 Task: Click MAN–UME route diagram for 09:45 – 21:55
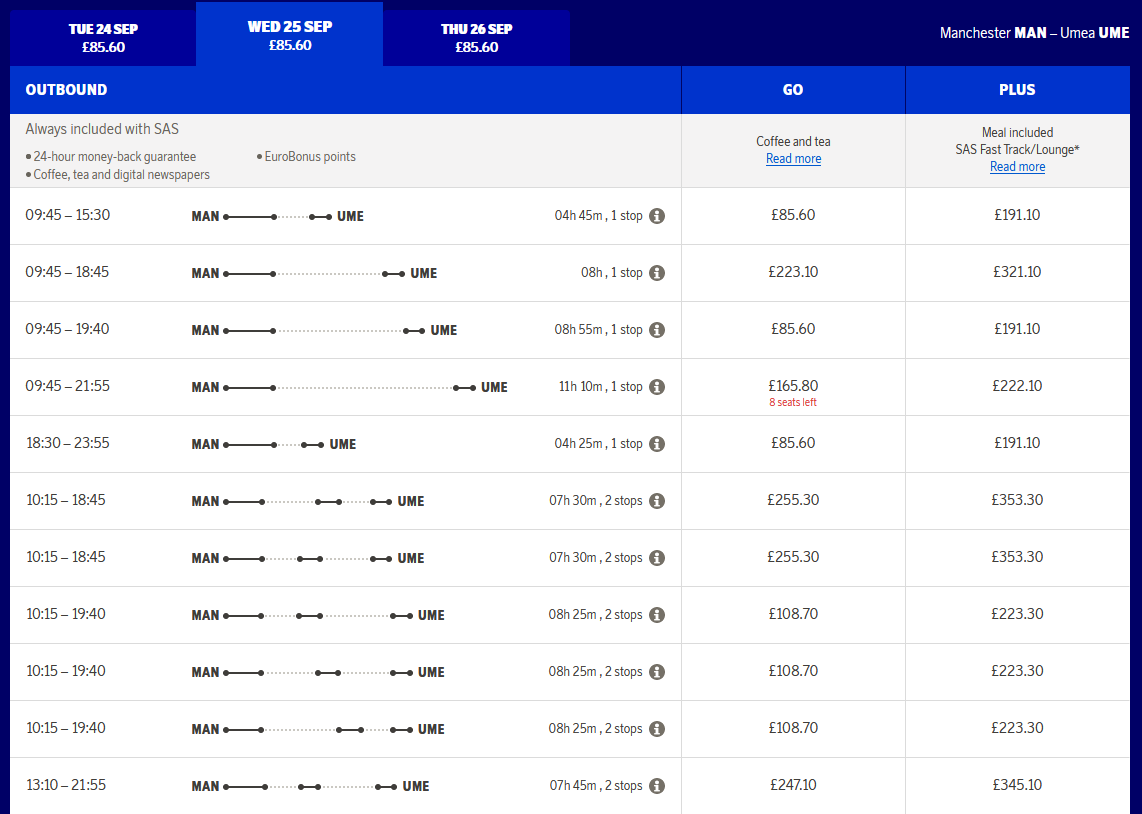point(350,387)
